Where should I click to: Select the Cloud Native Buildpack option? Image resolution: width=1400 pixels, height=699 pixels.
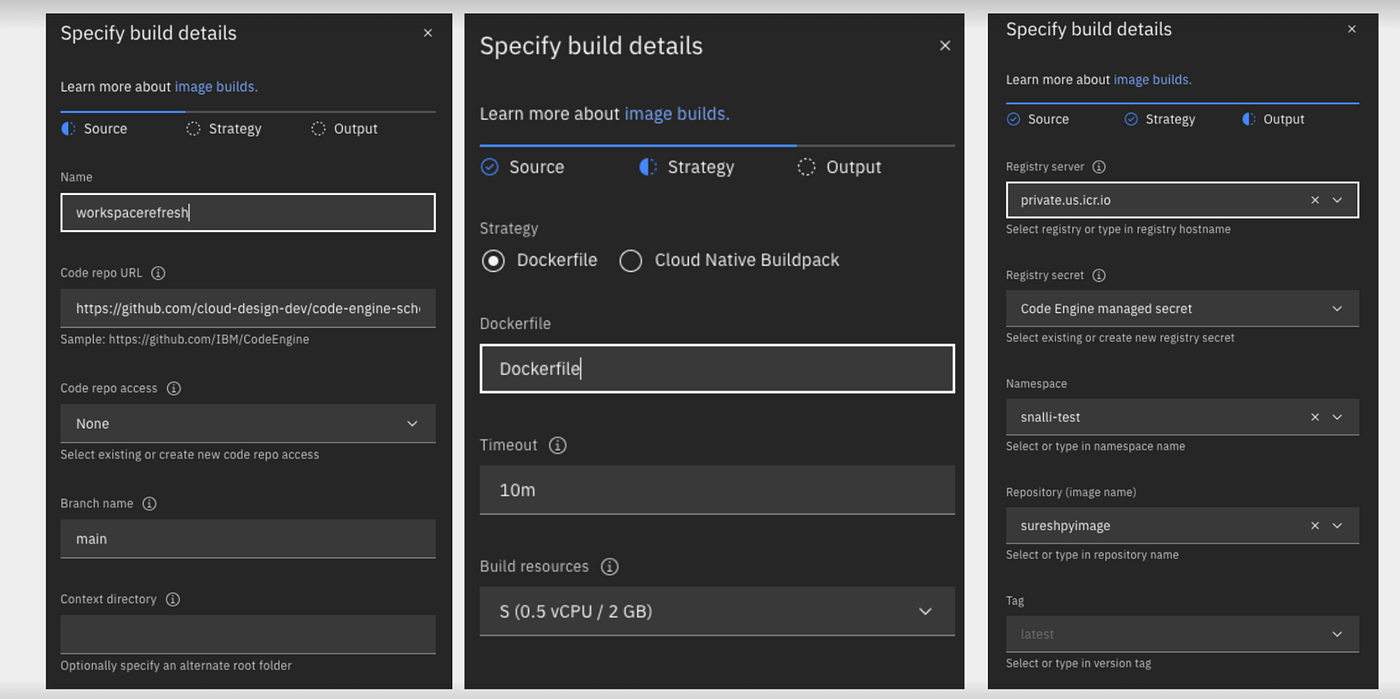(631, 261)
